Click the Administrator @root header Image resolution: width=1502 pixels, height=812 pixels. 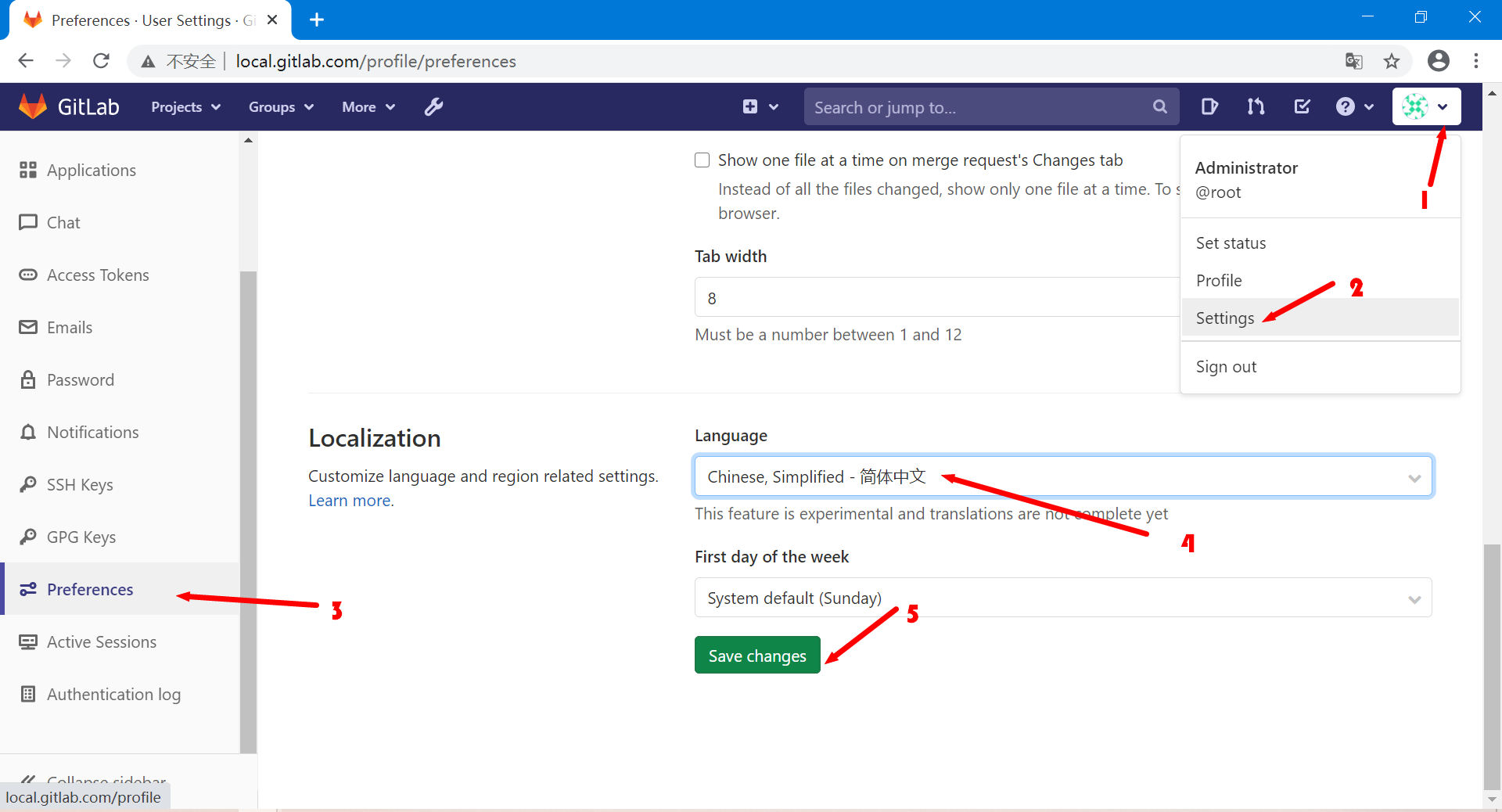click(x=1246, y=180)
